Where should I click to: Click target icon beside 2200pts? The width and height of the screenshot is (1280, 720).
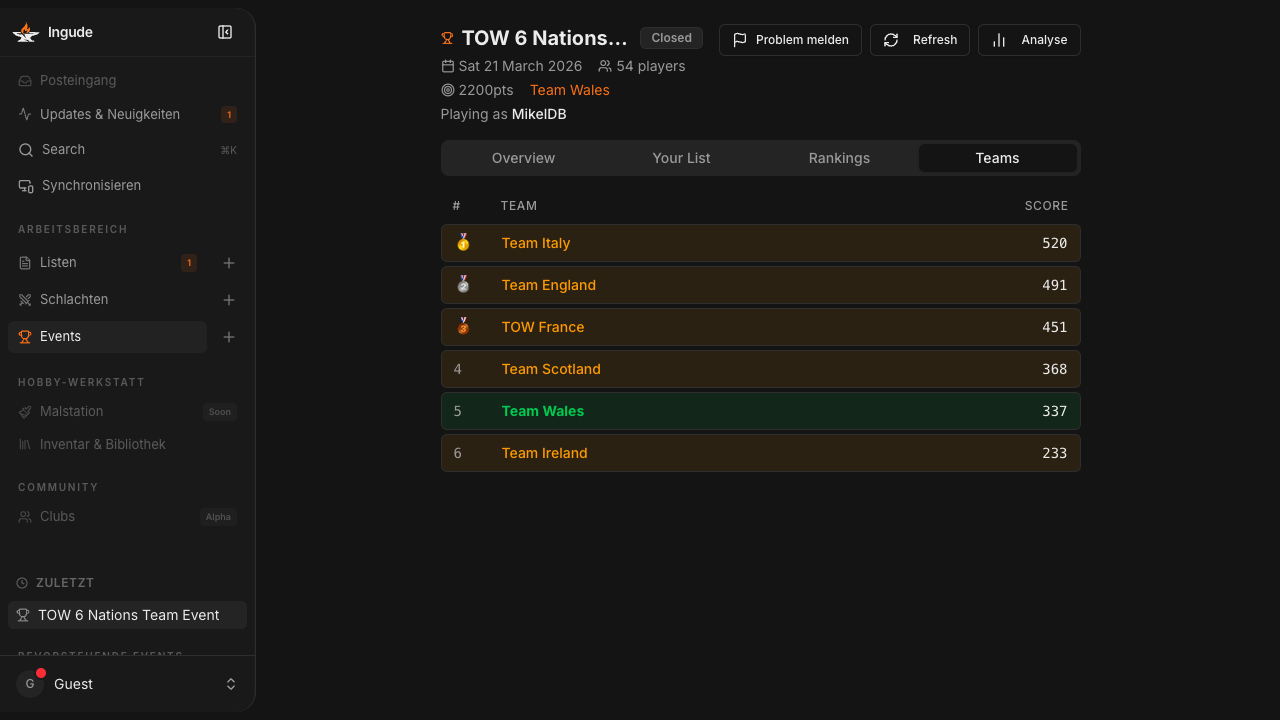click(447, 90)
